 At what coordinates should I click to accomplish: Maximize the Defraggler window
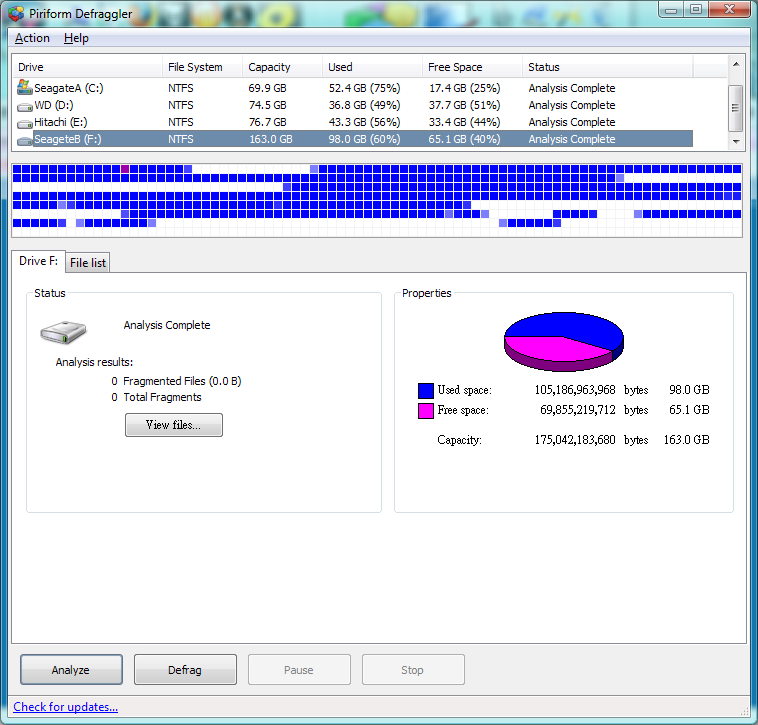pos(696,9)
